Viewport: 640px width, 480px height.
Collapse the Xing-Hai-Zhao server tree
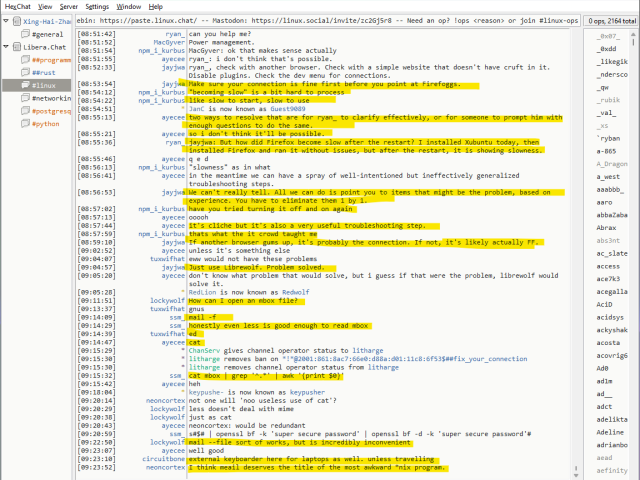click(x=6, y=20)
